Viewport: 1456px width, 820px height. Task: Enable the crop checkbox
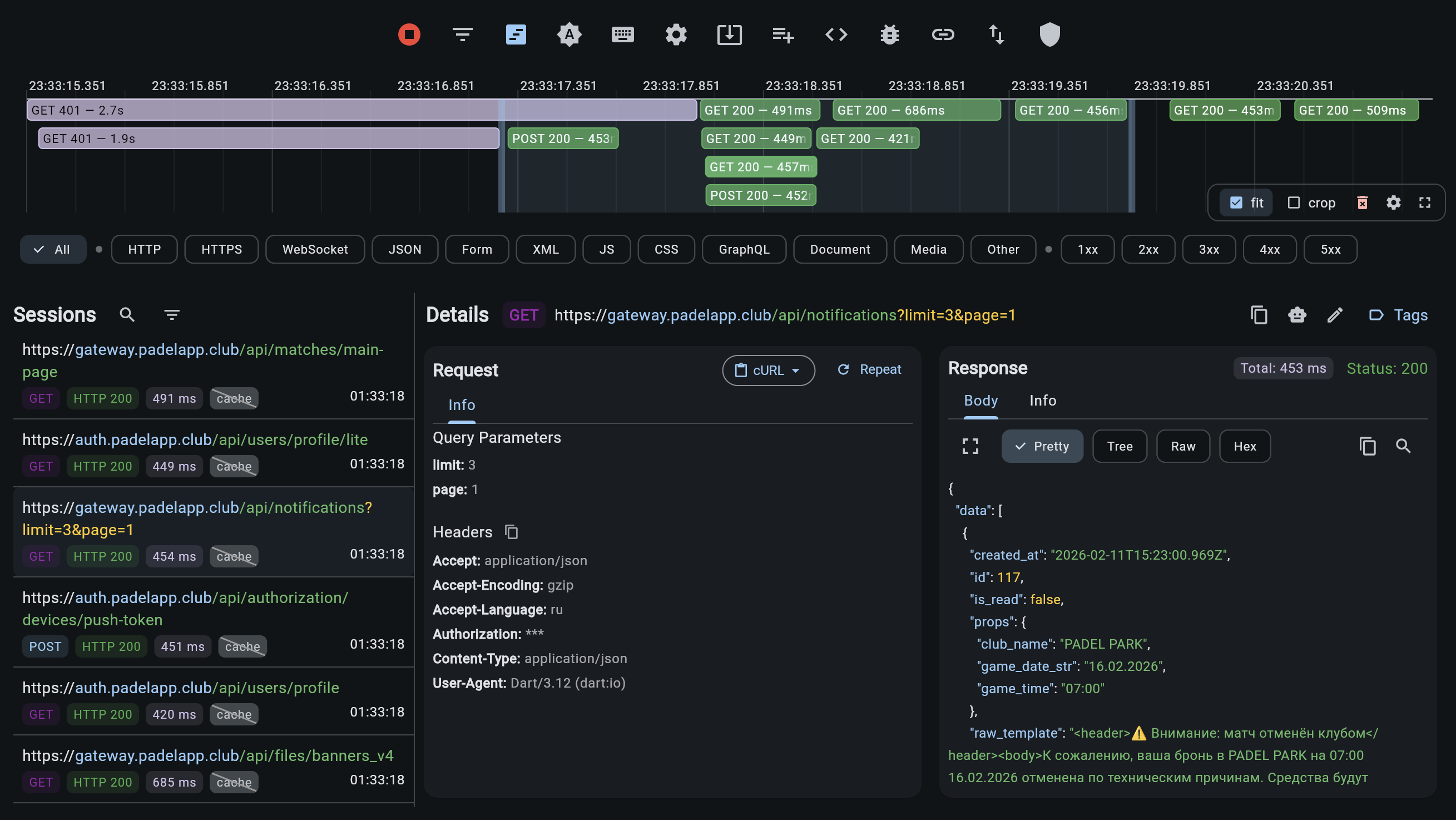[x=1293, y=203]
